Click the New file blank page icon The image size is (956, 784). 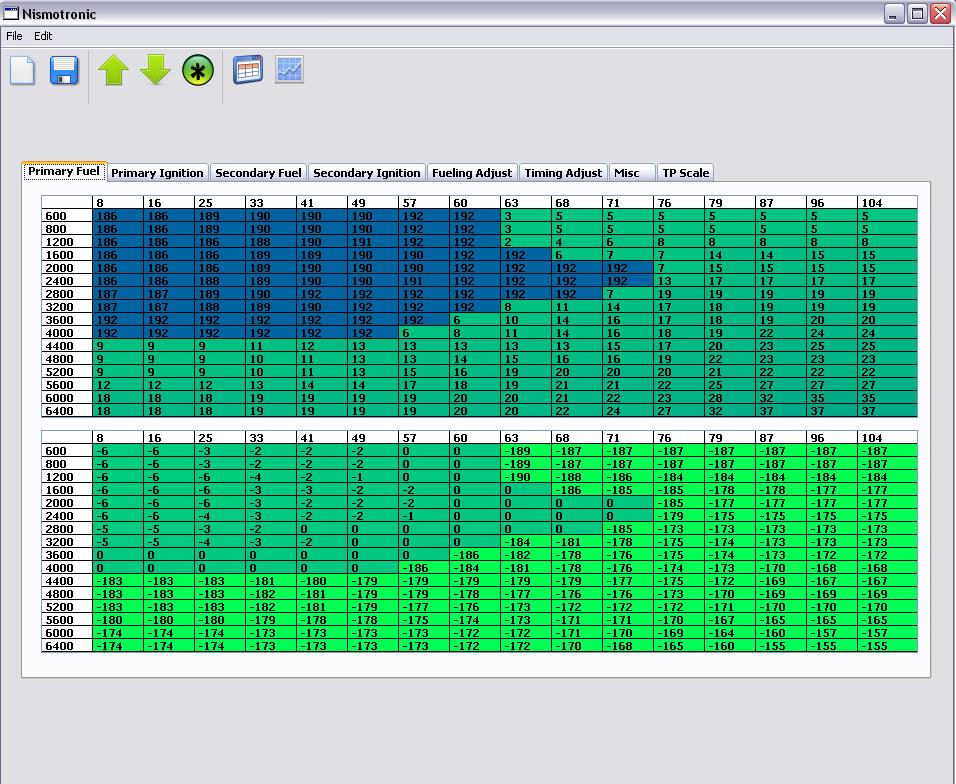(x=23, y=70)
